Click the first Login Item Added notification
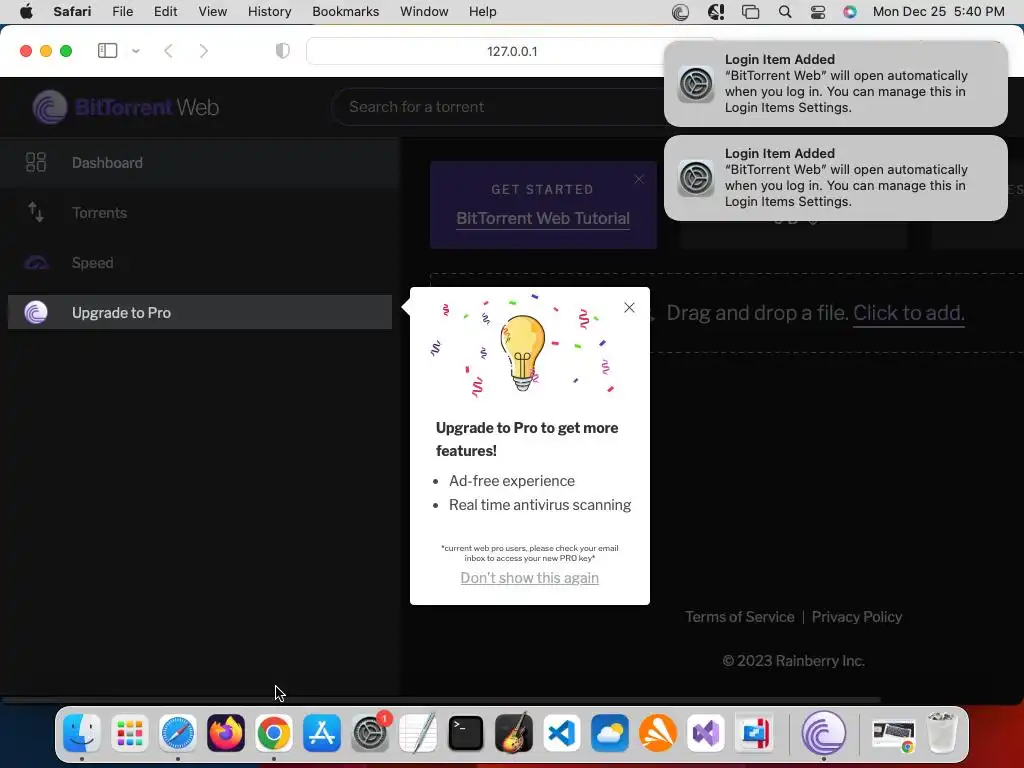Viewport: 1024px width, 768px height. (x=835, y=84)
